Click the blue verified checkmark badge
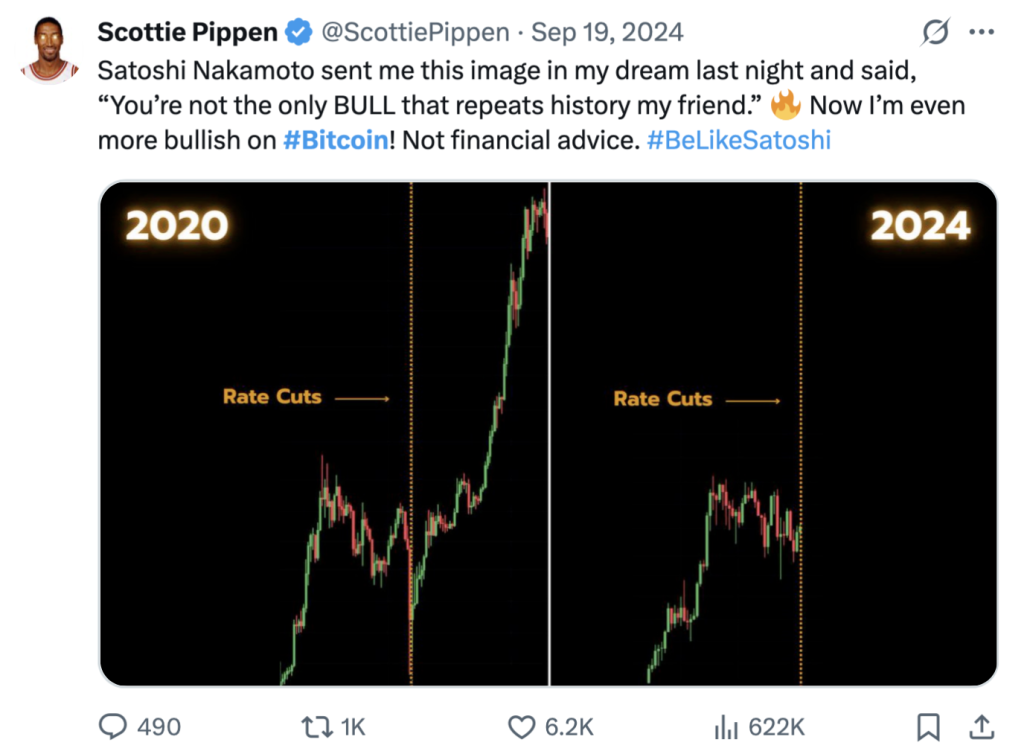 click(x=298, y=32)
